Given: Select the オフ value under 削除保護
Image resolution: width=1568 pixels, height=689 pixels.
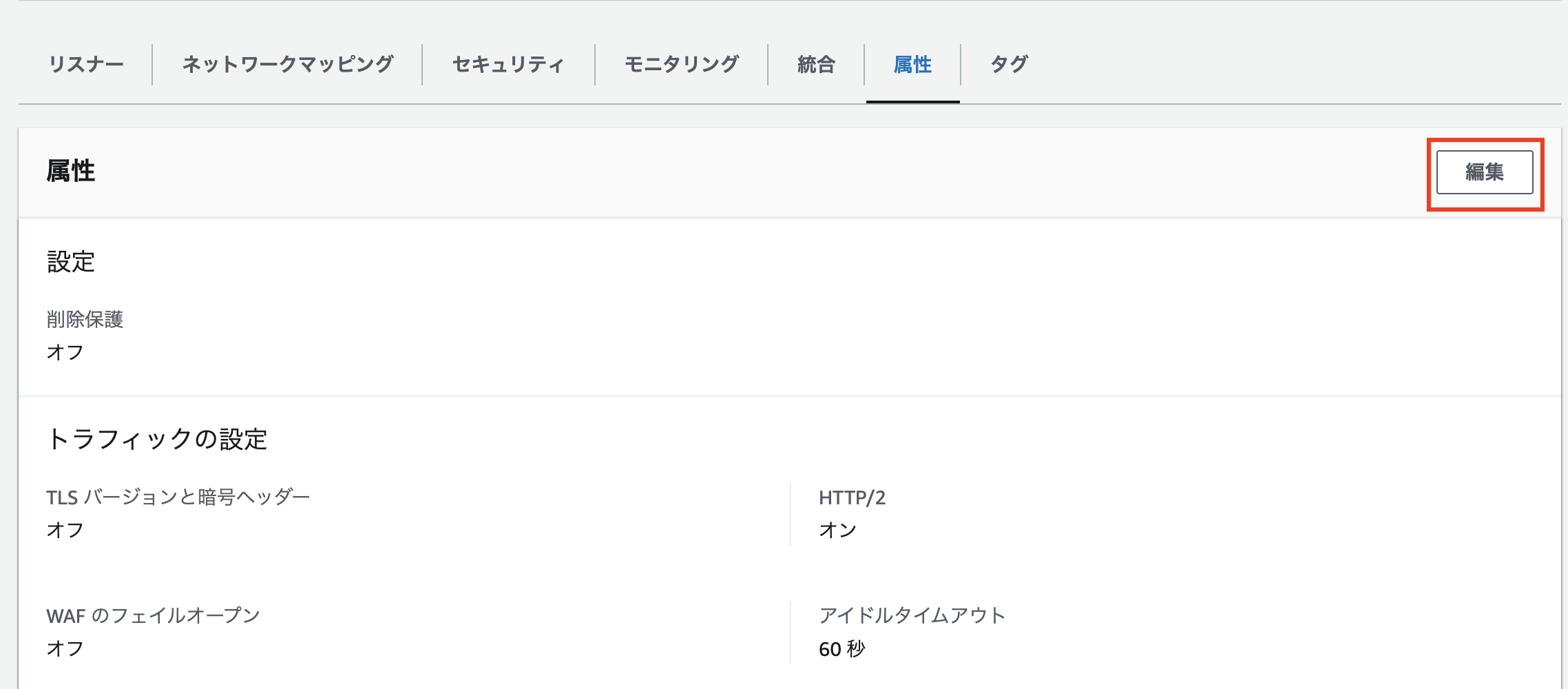Looking at the screenshot, I should pos(65,353).
